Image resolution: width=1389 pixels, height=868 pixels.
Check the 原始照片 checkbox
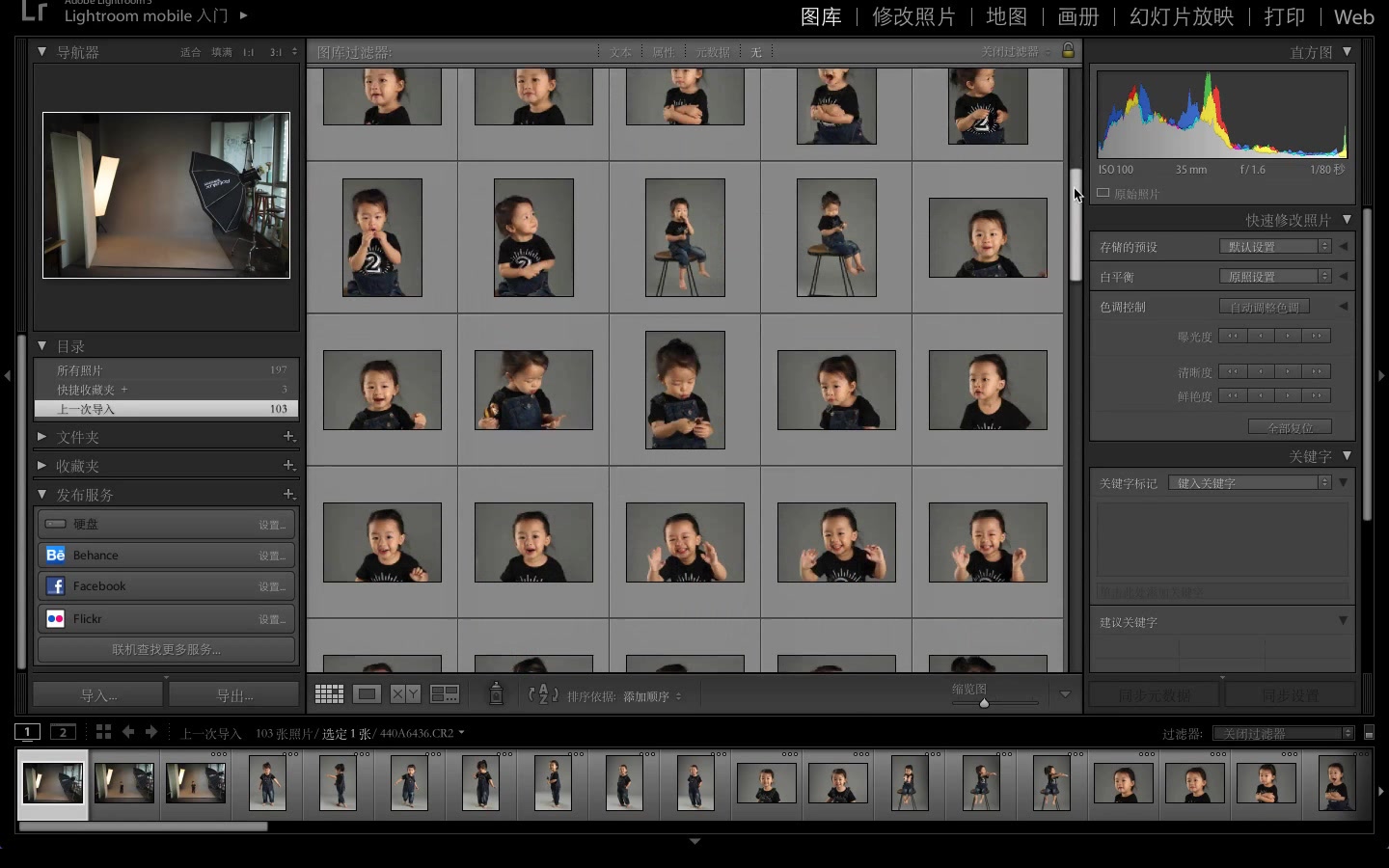point(1103,193)
